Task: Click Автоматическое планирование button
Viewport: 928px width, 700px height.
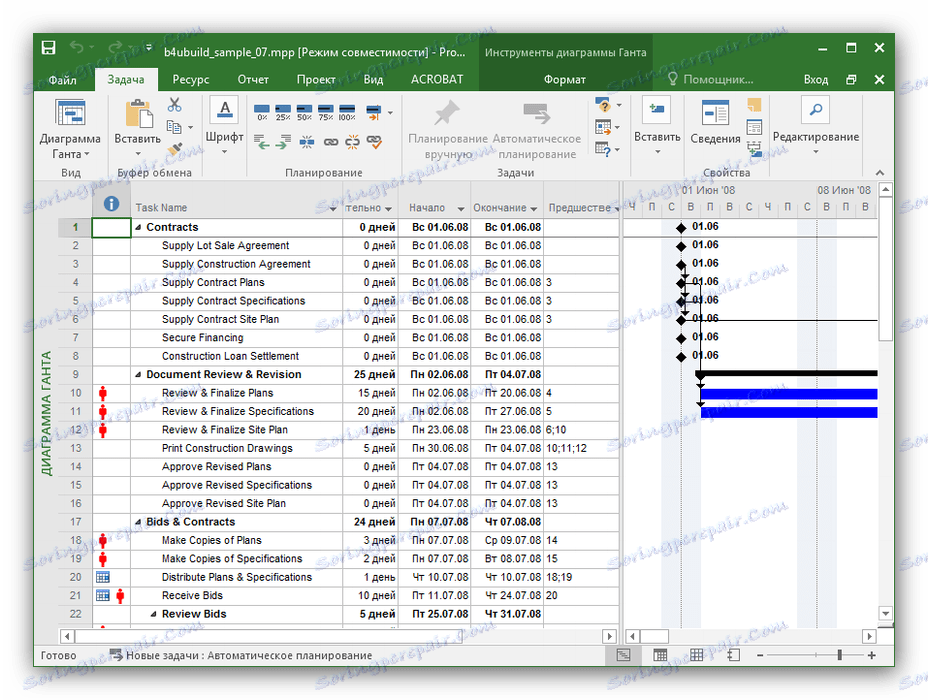Action: pos(537,130)
